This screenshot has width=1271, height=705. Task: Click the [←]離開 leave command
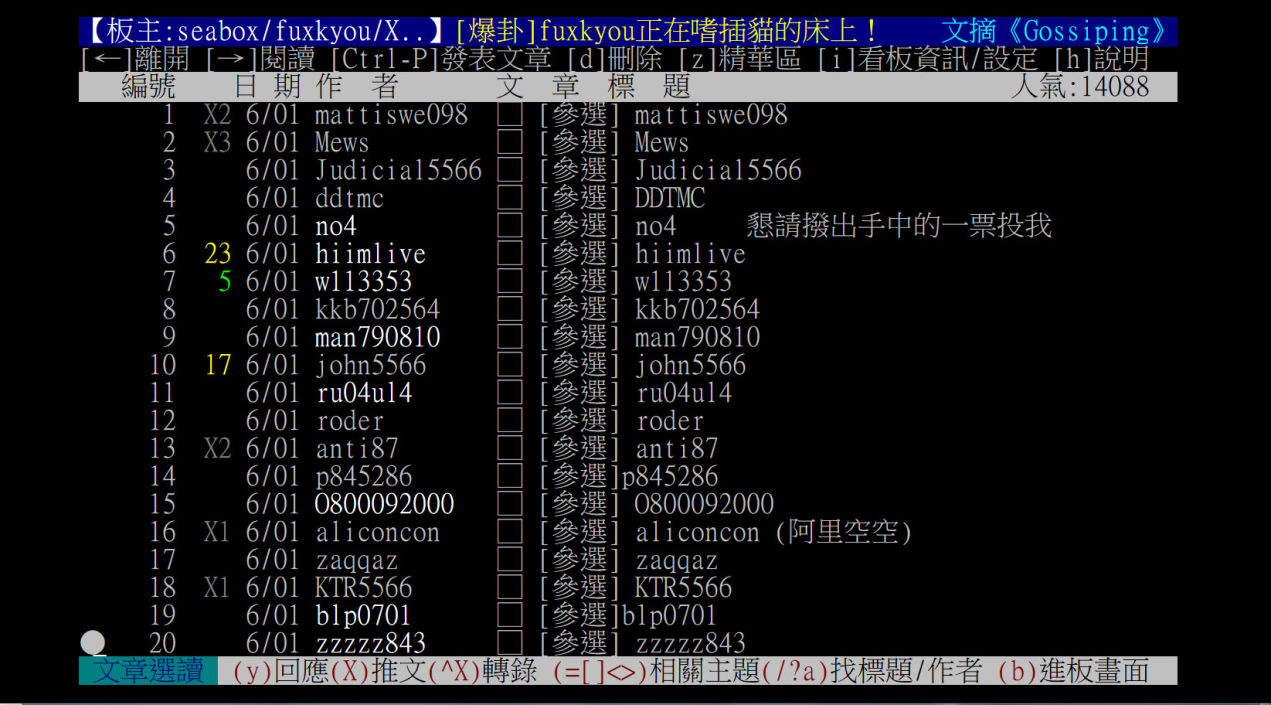coord(135,59)
